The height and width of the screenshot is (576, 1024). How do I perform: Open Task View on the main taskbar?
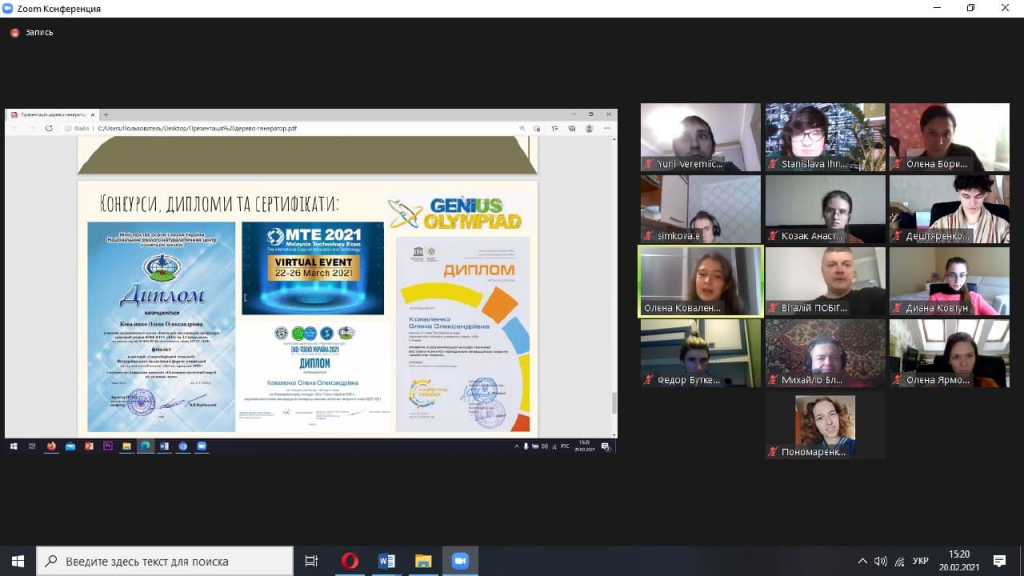pos(312,561)
